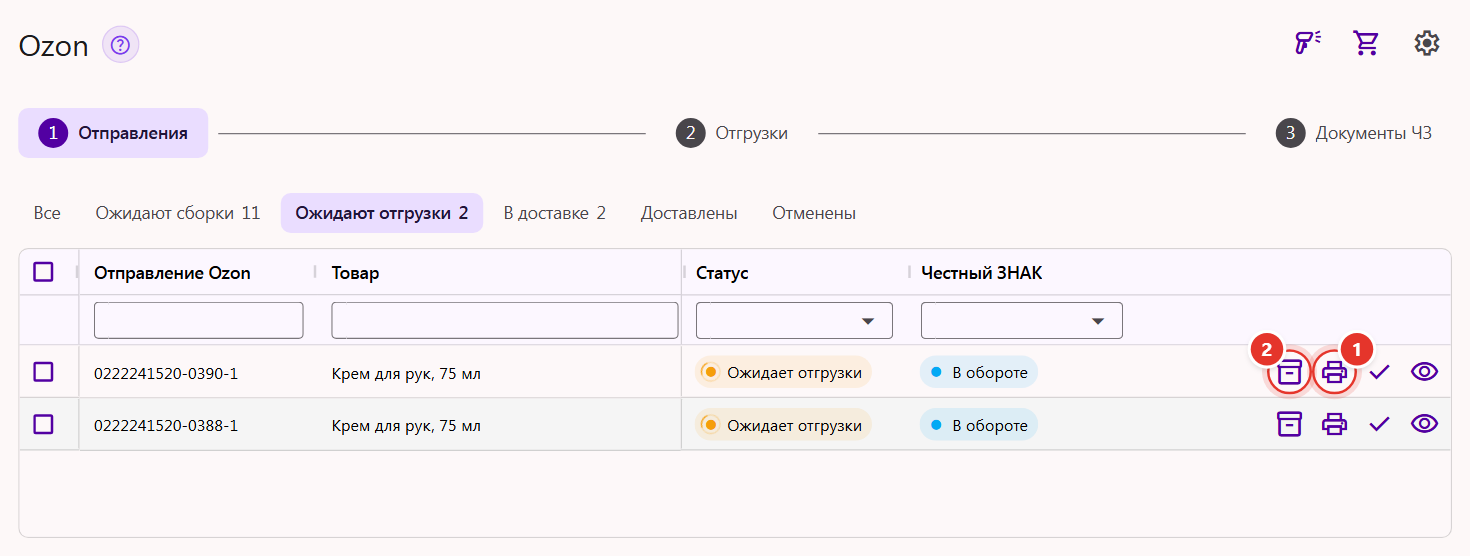Click Ожидает отгрузки status badge in the 0388-1 row
1470x556 pixels.
(x=784, y=424)
